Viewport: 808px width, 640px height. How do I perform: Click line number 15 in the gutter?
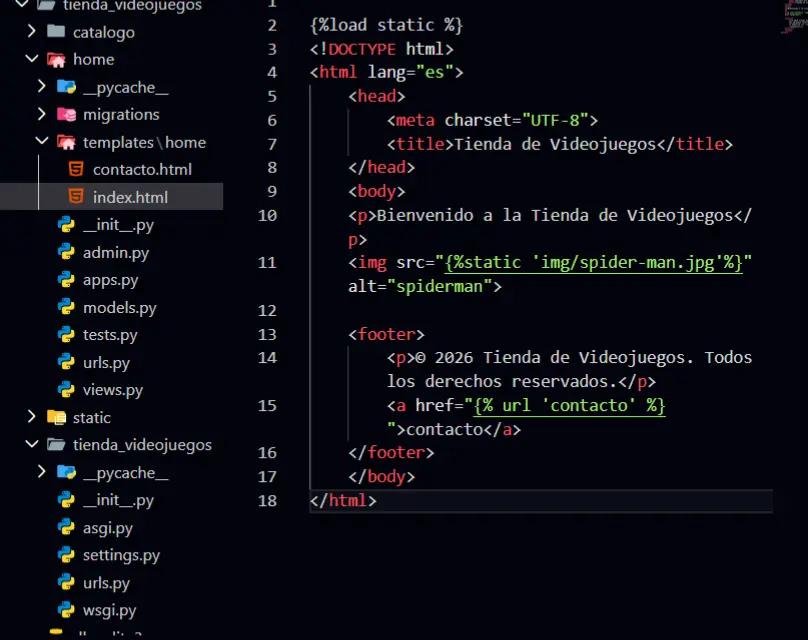pyautogui.click(x=267, y=406)
